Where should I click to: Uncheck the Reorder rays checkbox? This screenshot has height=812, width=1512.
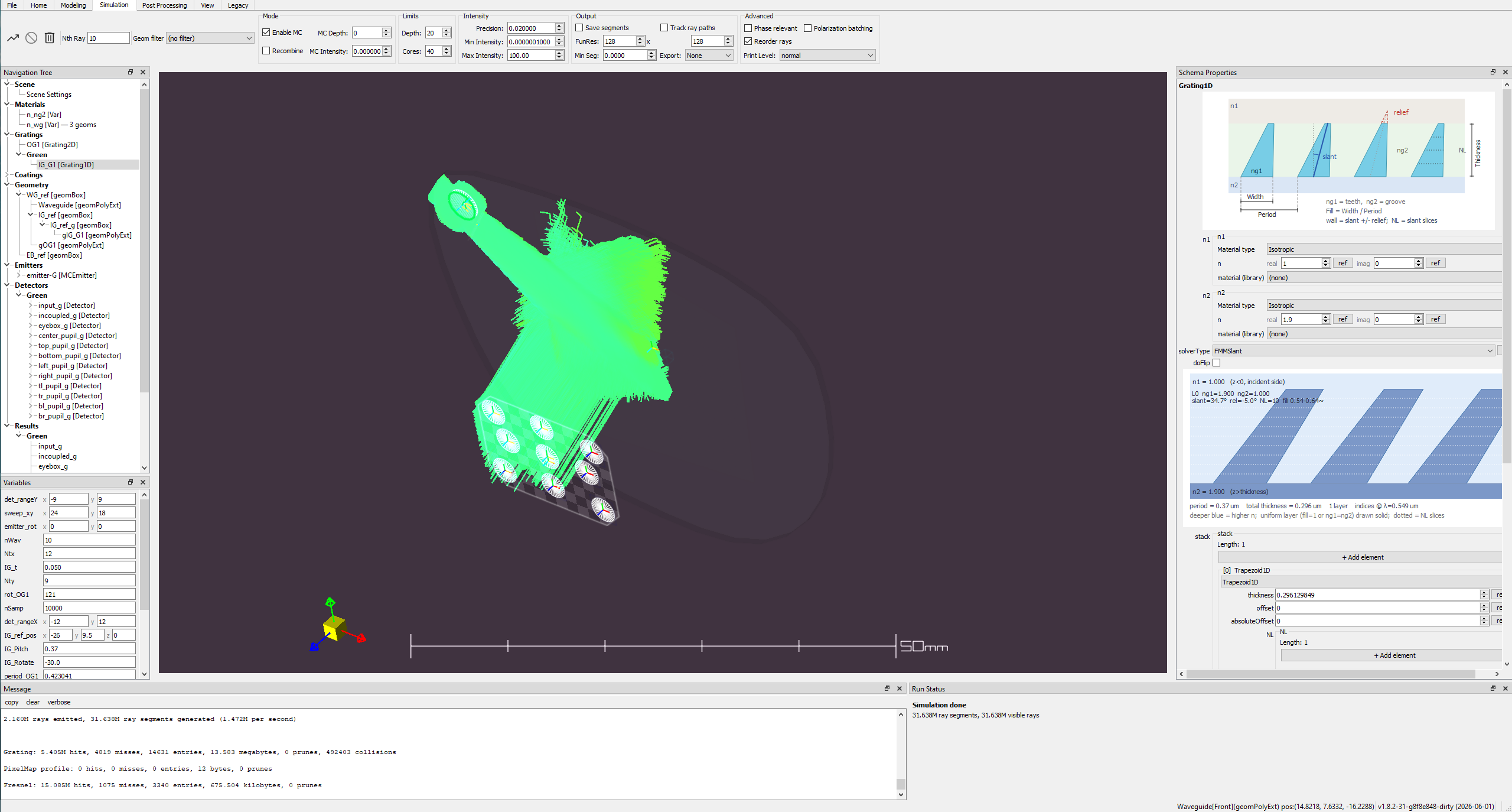point(748,41)
